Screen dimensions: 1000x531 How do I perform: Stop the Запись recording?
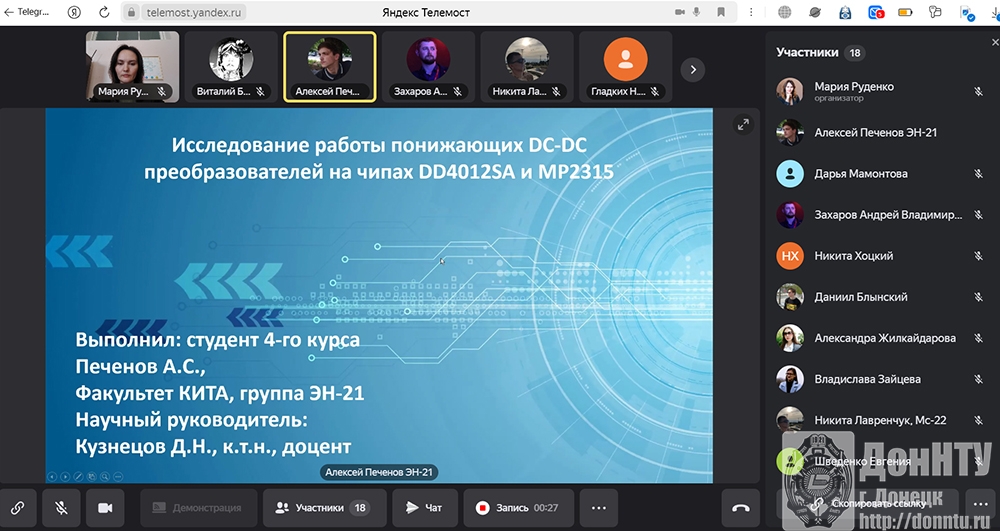point(517,508)
